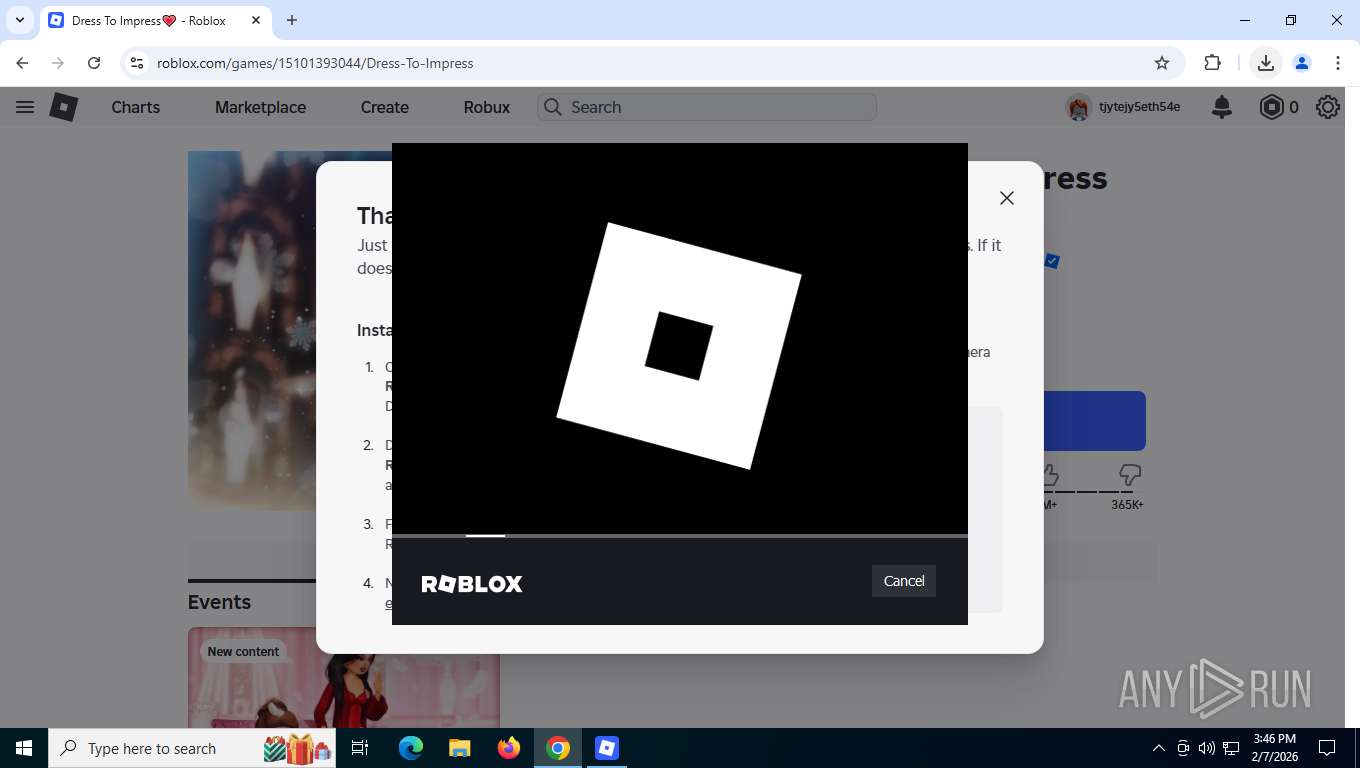Open Chrome extensions puzzle icon

point(1212,63)
